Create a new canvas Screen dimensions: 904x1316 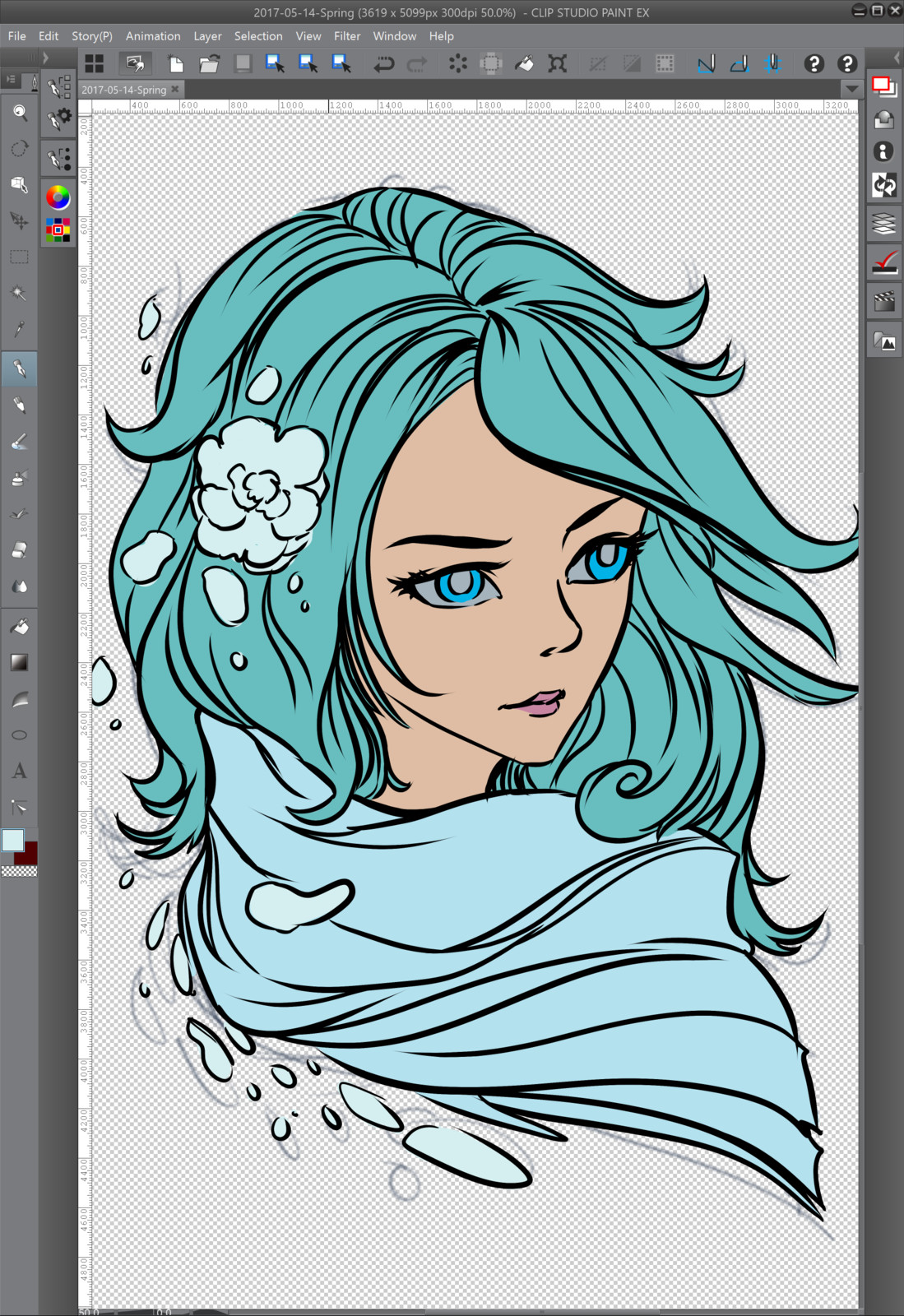(x=175, y=63)
